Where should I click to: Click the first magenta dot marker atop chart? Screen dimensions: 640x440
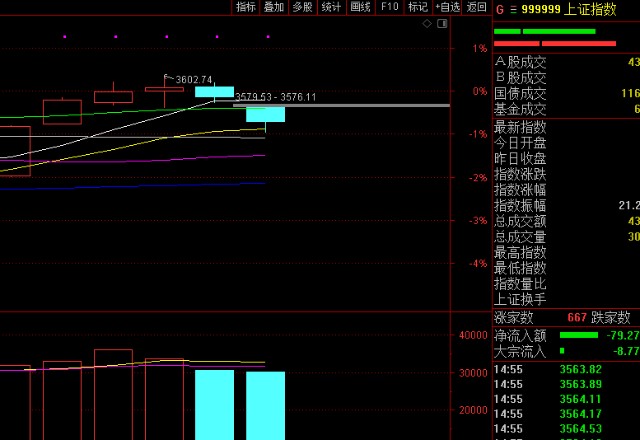click(65, 37)
